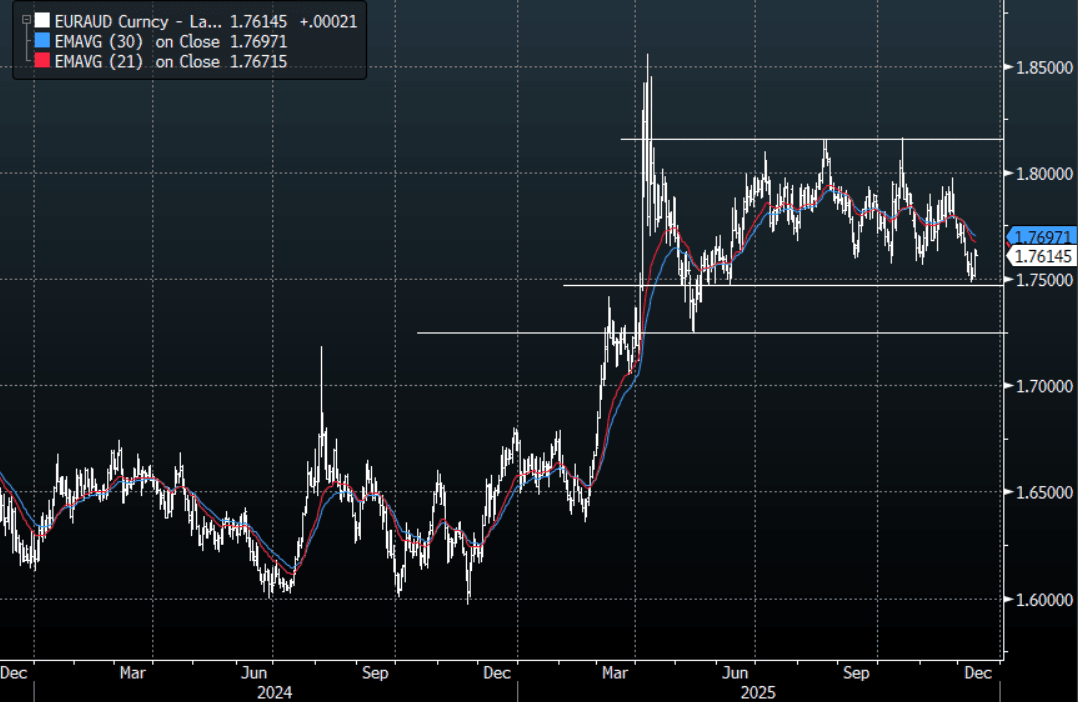The width and height of the screenshot is (1078, 702).
Task: Click the blue EMAVG (30) color swatch
Action: click(41, 41)
